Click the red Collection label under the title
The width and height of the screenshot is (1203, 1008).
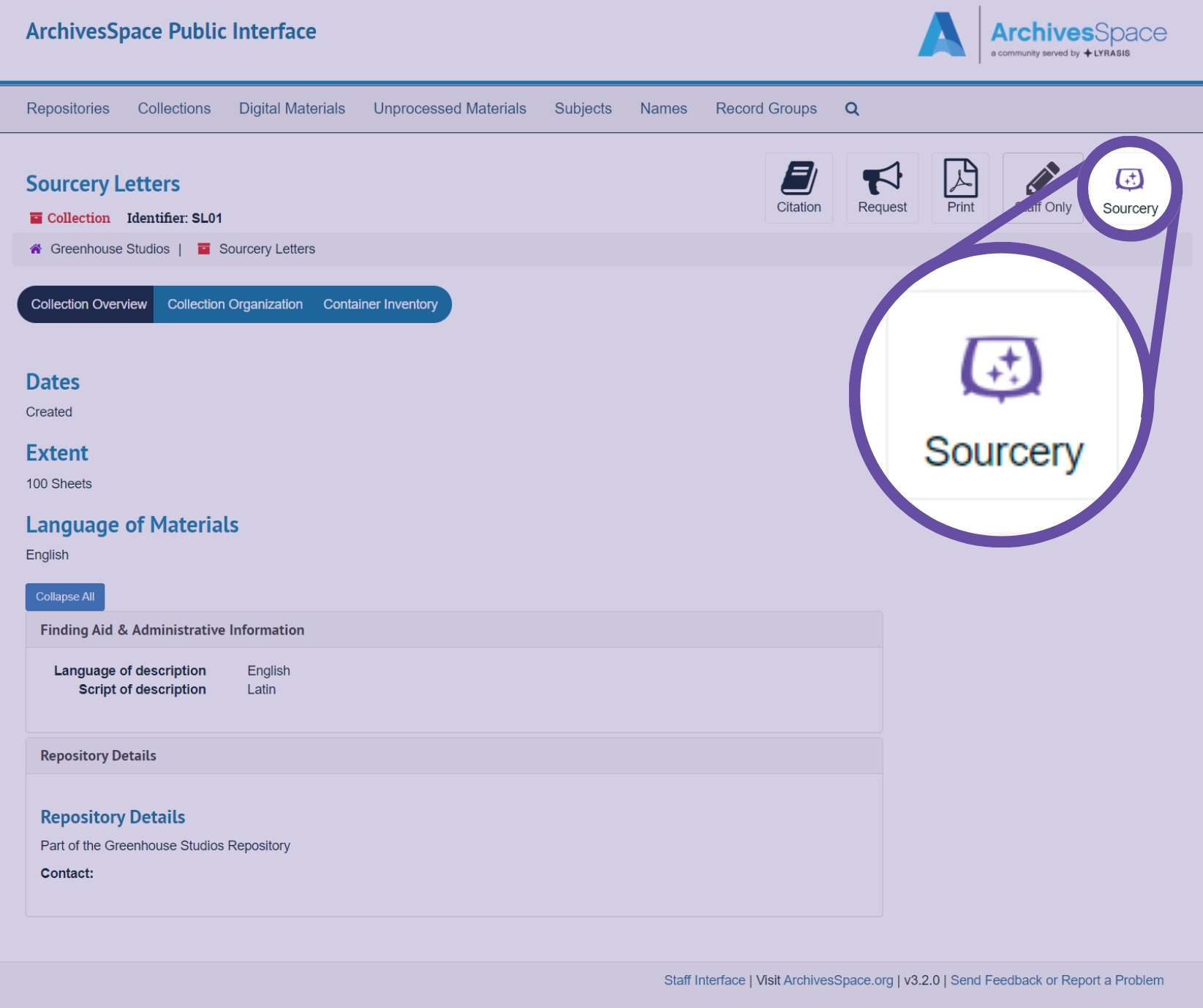[70, 218]
